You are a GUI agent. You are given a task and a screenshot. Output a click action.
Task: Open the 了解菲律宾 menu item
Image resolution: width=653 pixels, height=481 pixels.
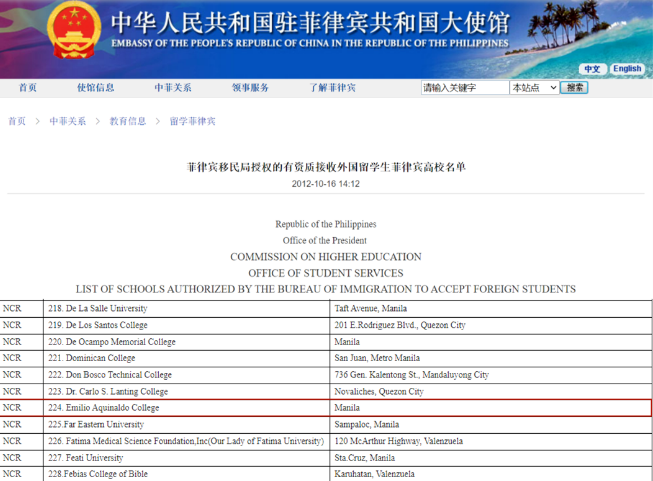coord(332,88)
